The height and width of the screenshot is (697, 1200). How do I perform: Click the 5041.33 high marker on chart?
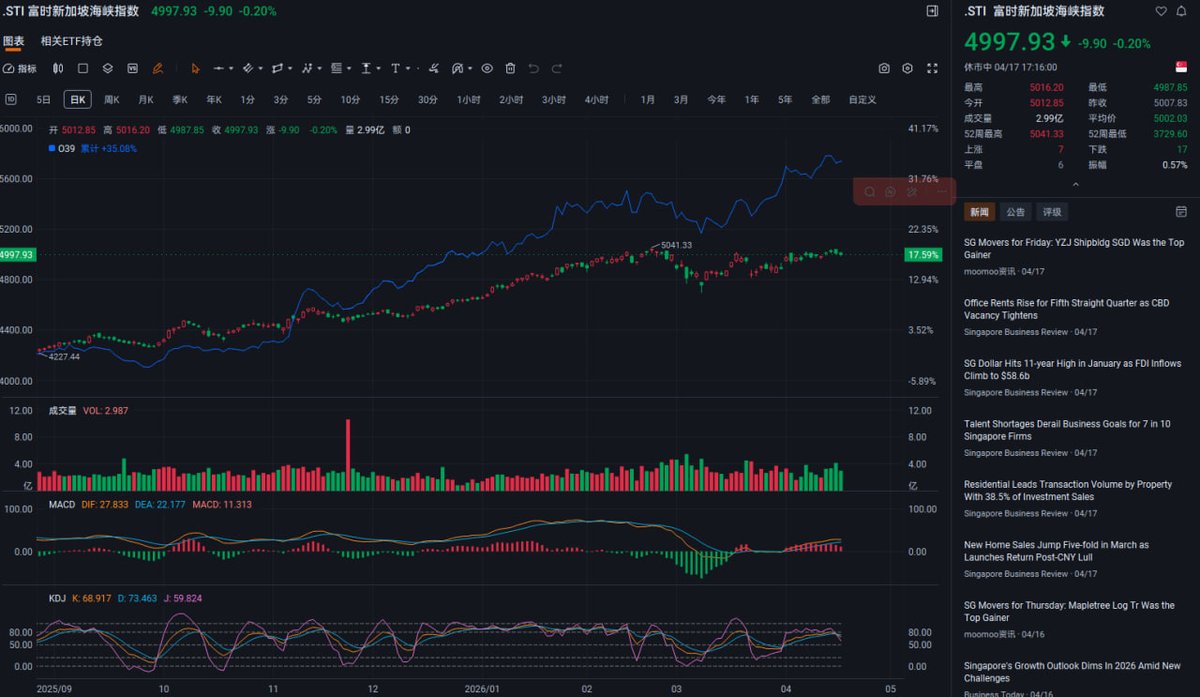pos(676,244)
